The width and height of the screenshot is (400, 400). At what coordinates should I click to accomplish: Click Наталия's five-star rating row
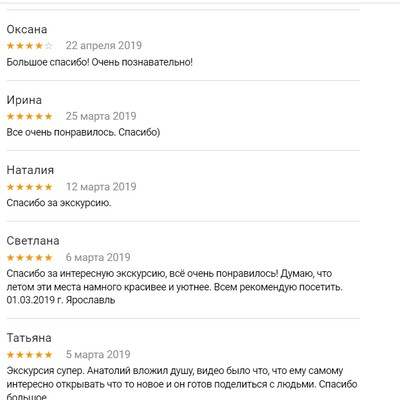point(29,187)
